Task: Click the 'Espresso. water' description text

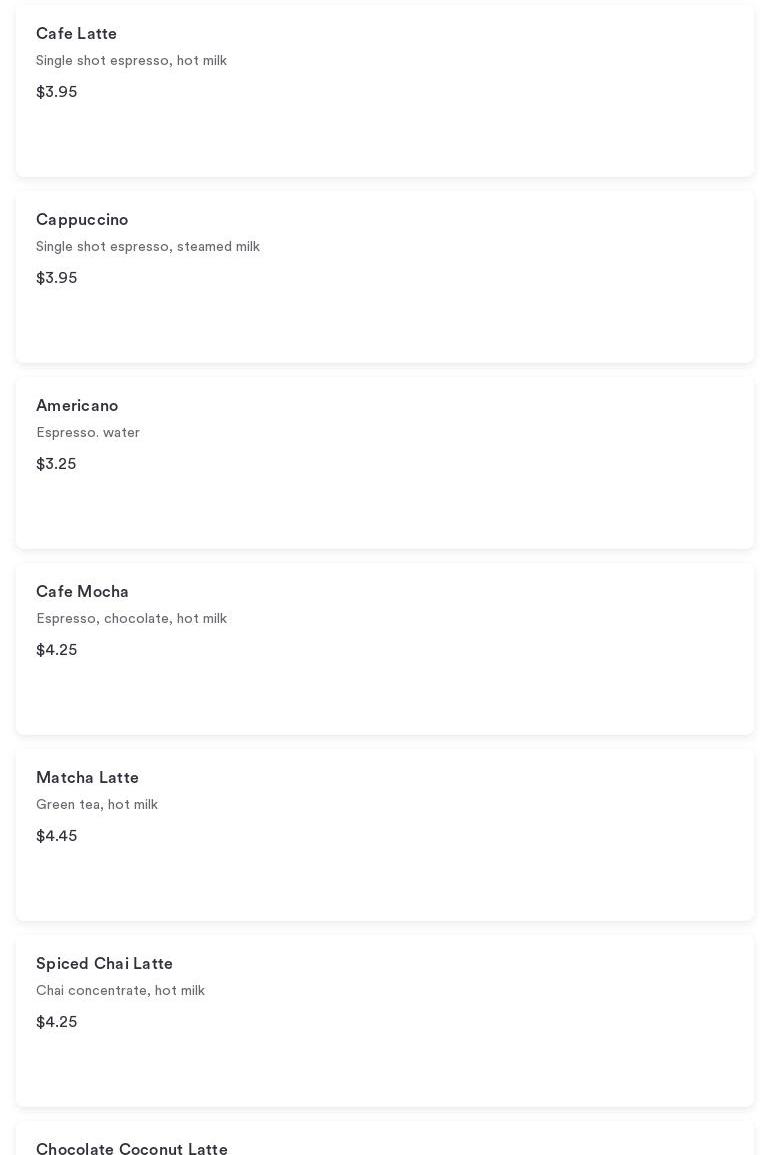Action: pos(88,433)
